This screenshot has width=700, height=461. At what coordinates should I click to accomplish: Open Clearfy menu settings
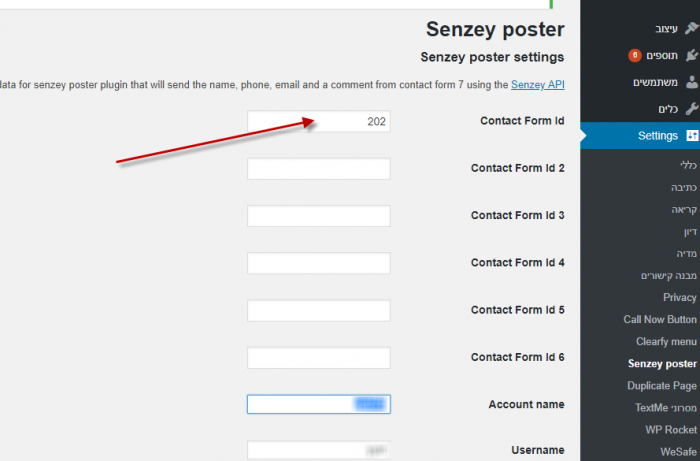tap(666, 342)
